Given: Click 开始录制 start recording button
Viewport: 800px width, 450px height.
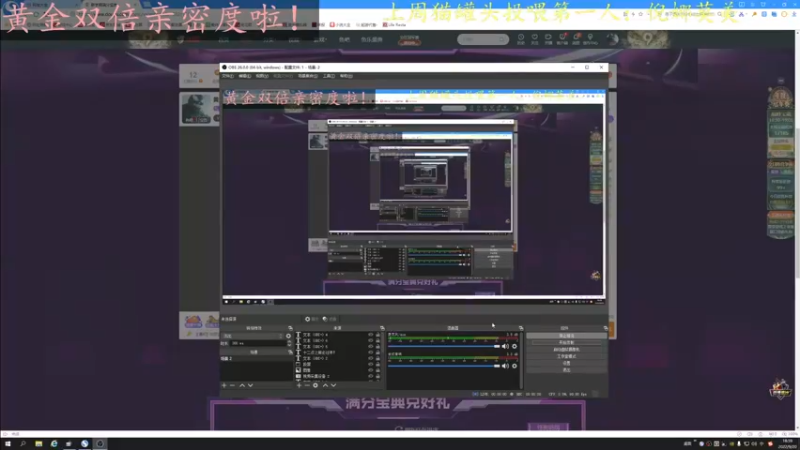Looking at the screenshot, I should coord(567,342).
